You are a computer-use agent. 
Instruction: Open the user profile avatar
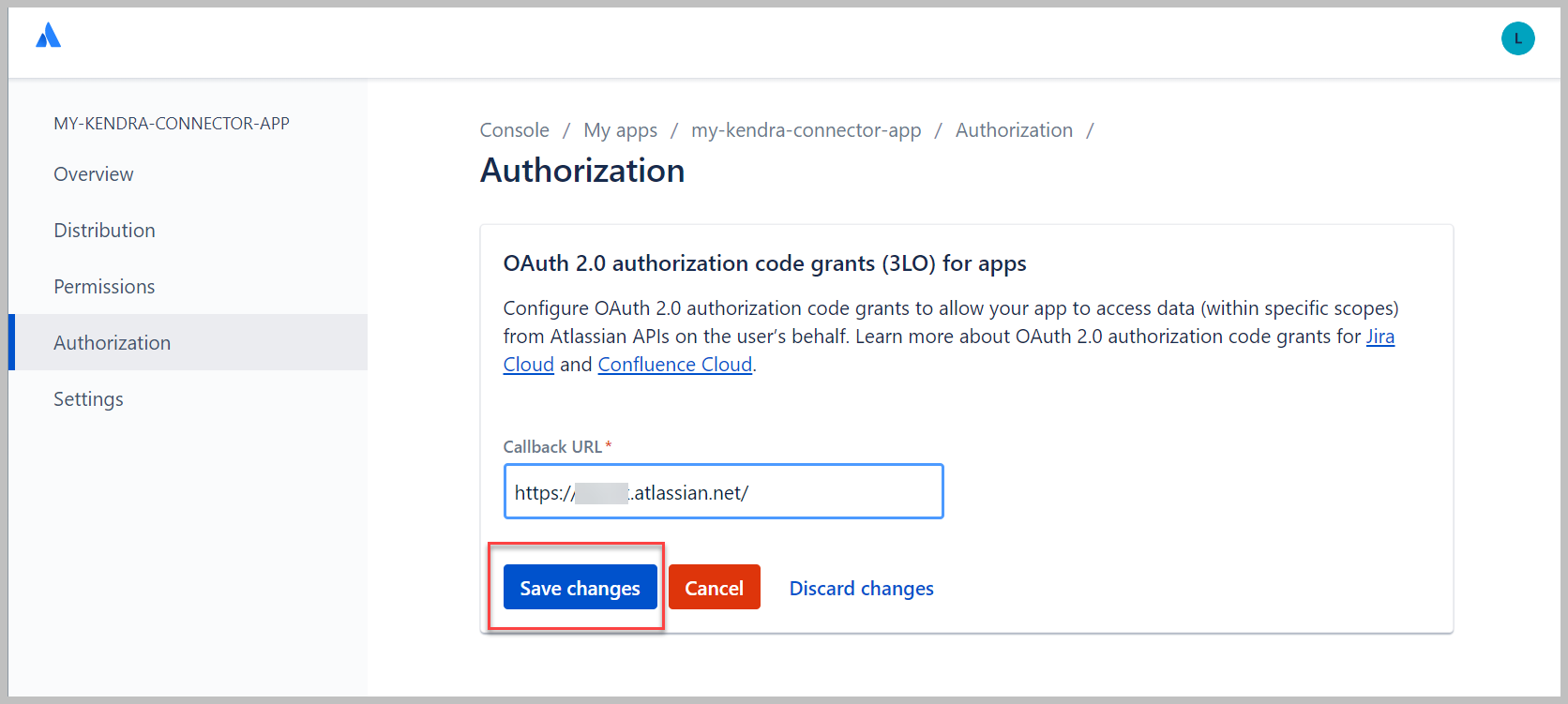pos(1517,38)
